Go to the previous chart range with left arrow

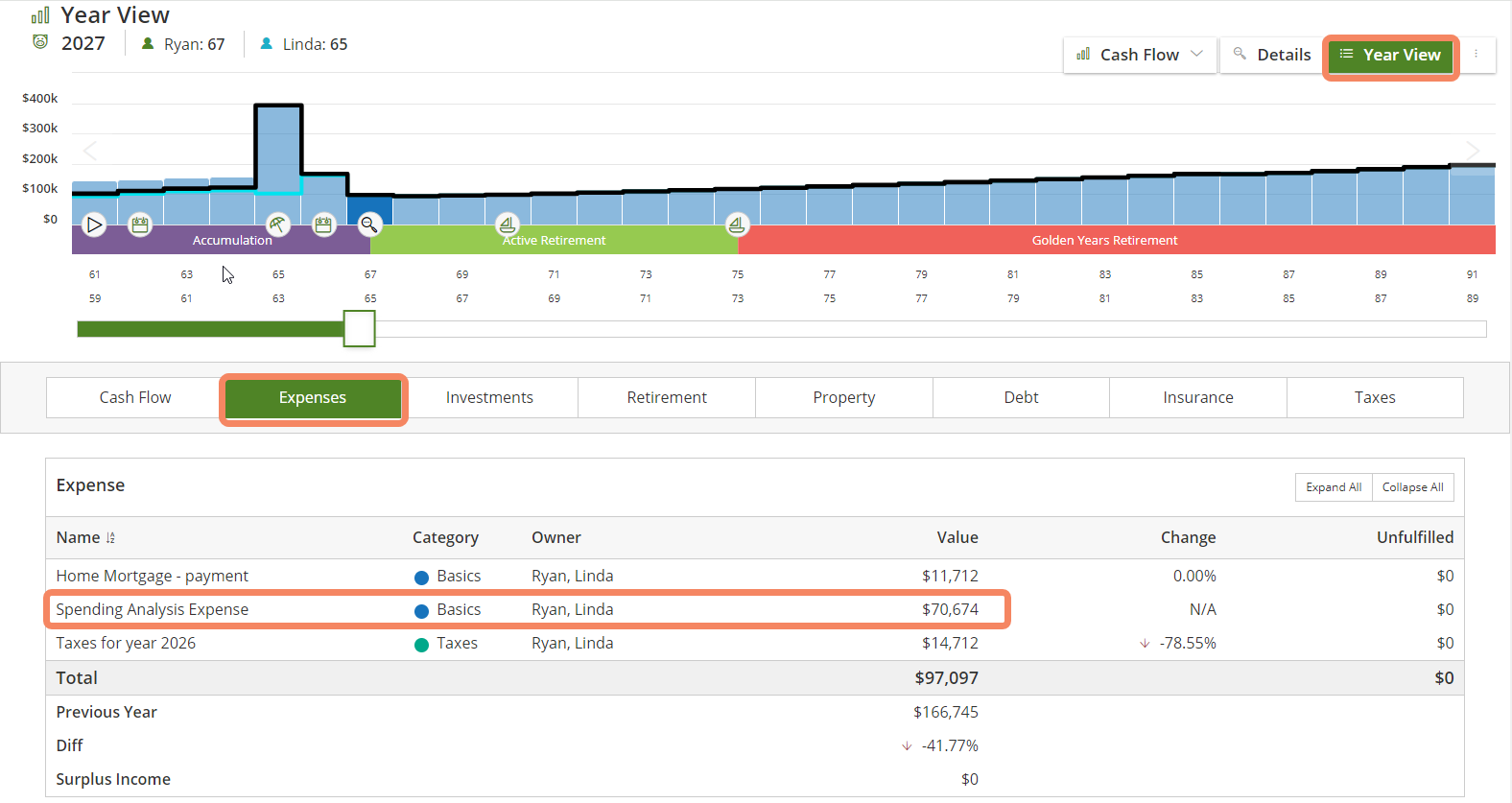point(90,151)
